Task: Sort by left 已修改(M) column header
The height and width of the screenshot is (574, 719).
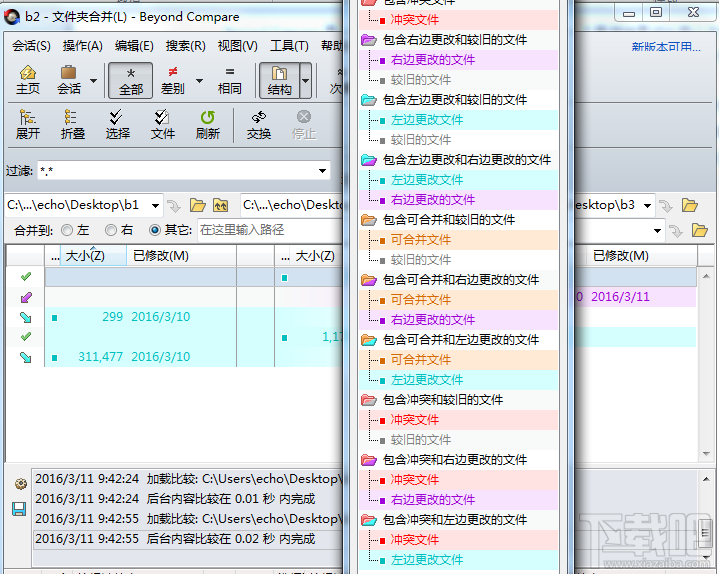Action: 181,256
